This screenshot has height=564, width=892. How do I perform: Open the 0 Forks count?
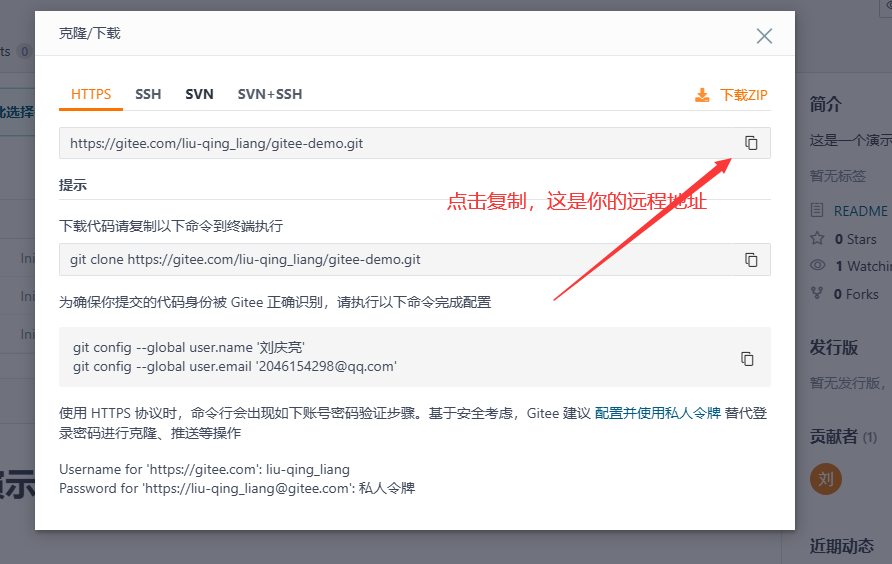click(856, 294)
